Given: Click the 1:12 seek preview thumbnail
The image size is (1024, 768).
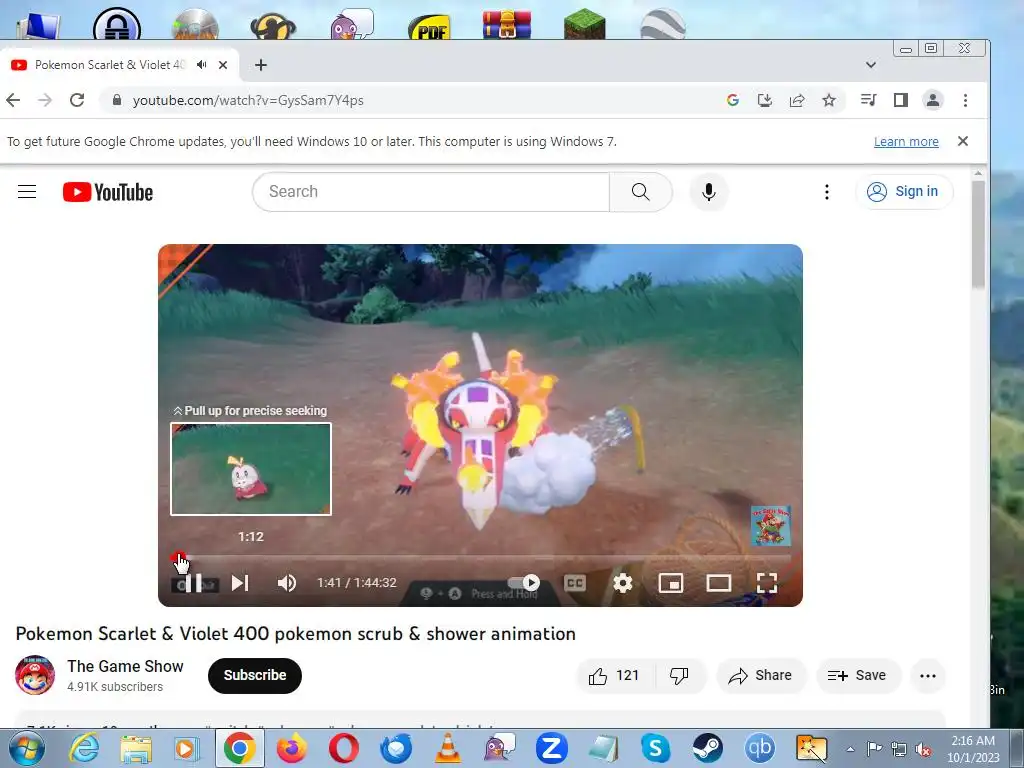Looking at the screenshot, I should click(251, 469).
